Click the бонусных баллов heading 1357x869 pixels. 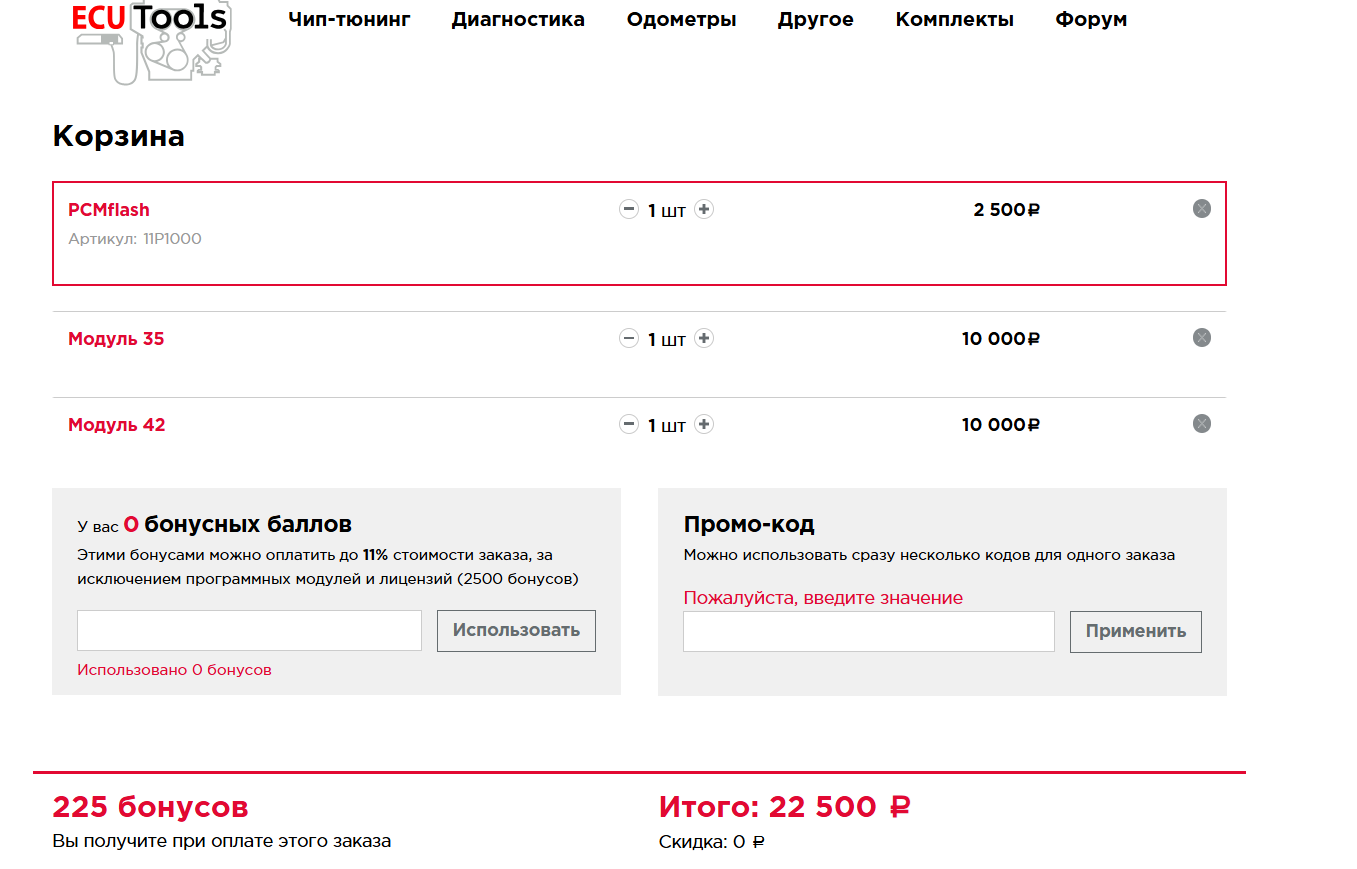tap(248, 524)
